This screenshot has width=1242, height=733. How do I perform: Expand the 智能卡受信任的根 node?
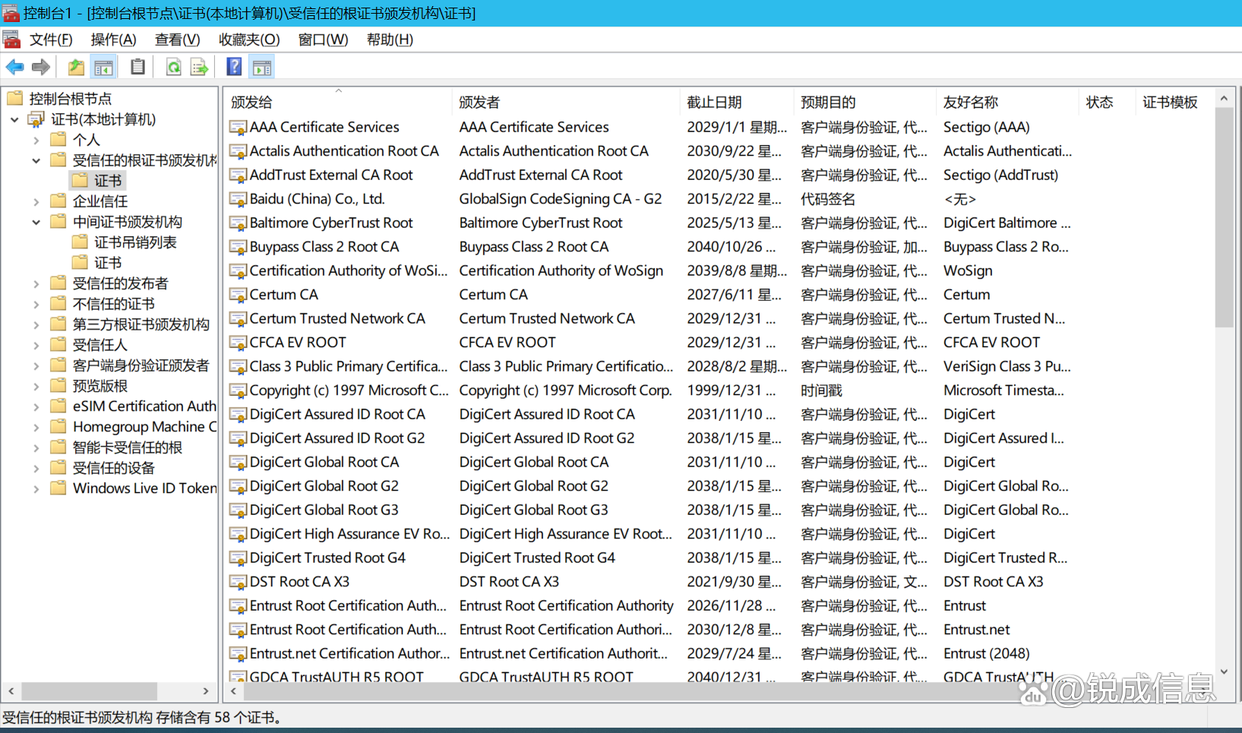click(x=37, y=447)
